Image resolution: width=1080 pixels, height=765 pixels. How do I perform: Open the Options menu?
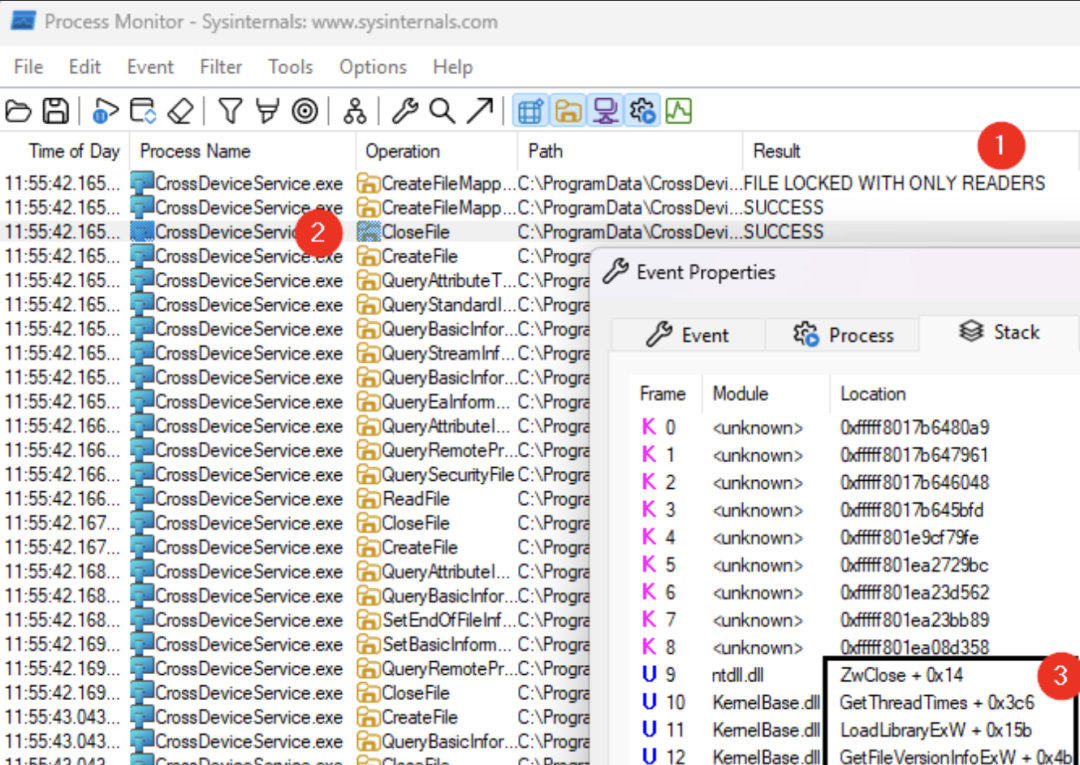[x=373, y=67]
